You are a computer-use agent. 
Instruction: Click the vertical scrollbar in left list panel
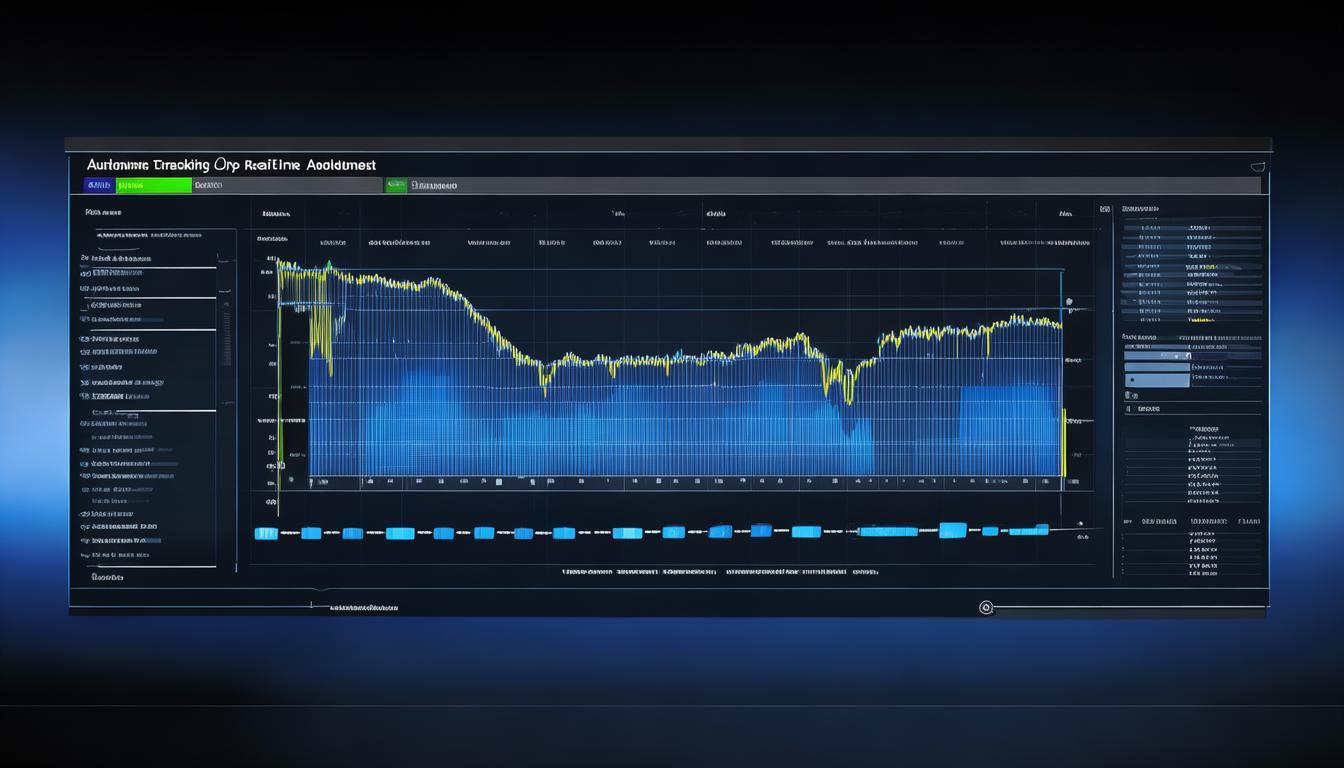click(x=225, y=335)
